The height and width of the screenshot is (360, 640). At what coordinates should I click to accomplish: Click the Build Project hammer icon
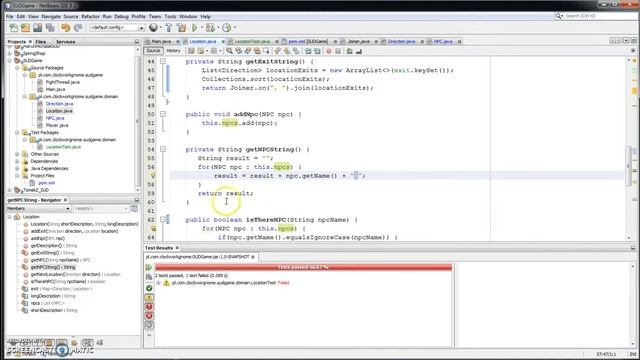coord(169,28)
